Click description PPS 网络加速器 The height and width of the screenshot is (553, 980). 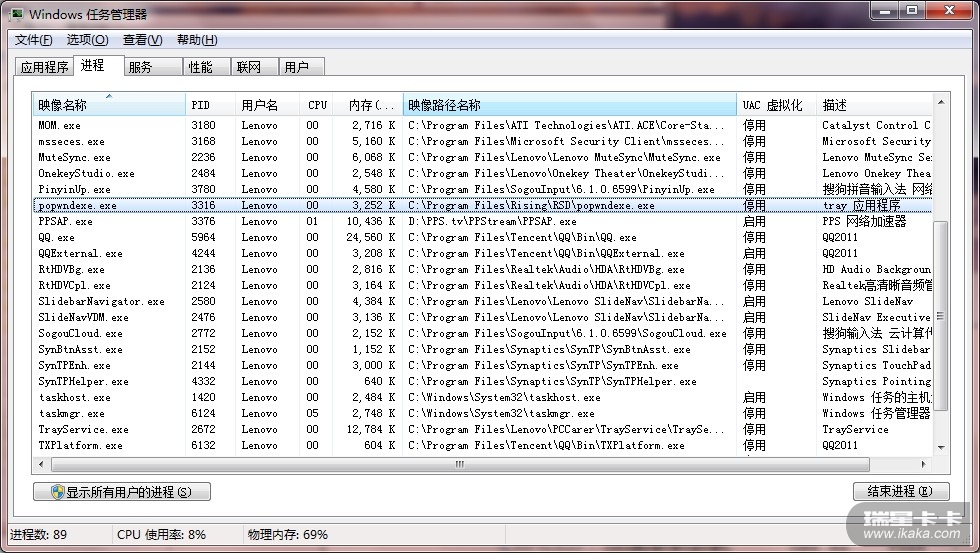tap(864, 221)
